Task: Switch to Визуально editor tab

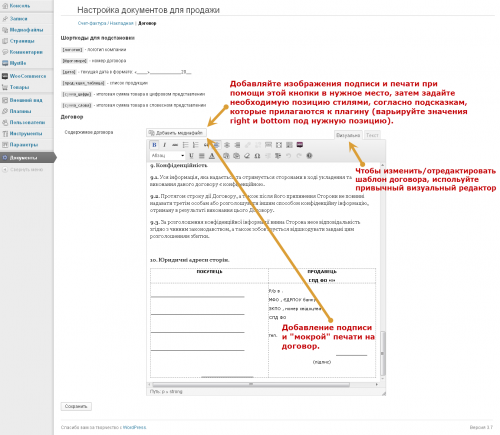Action: tap(348, 135)
